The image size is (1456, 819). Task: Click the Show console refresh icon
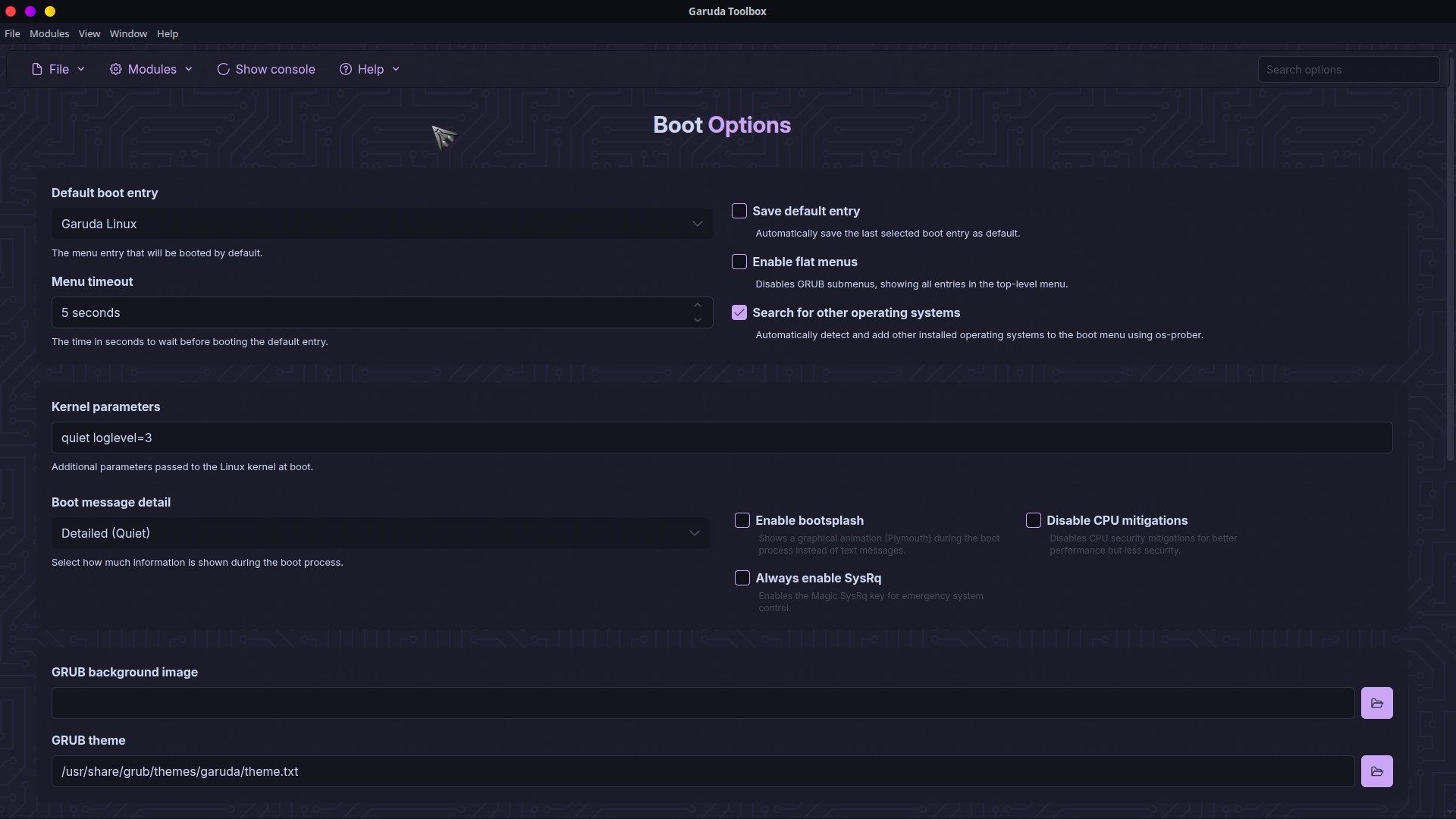coord(223,69)
